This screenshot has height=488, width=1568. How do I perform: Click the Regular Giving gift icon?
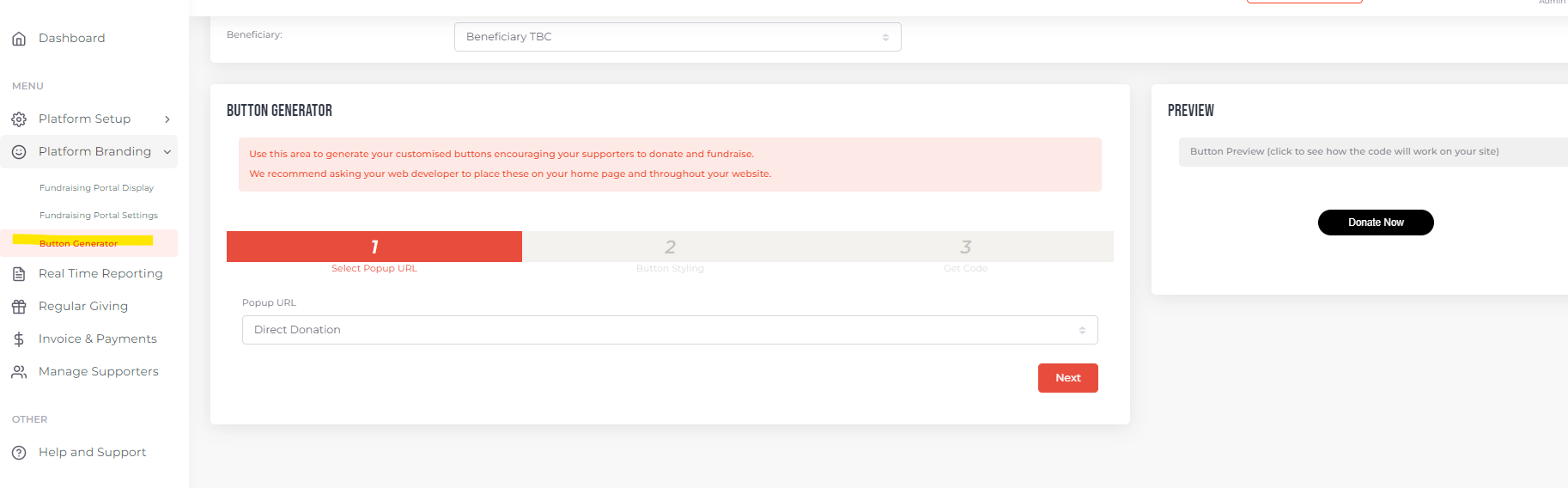[19, 307]
